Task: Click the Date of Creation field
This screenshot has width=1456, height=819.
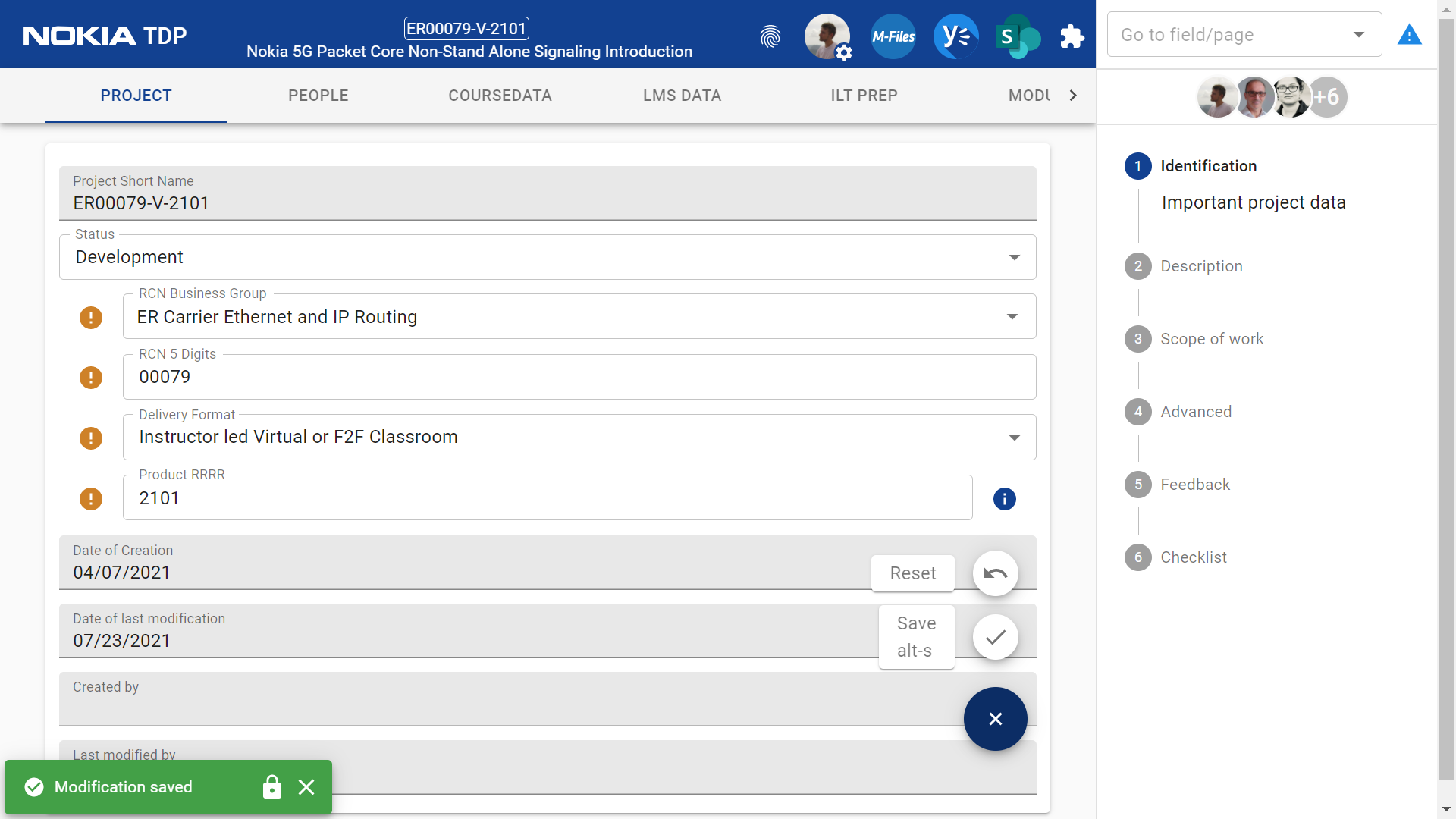Action: (548, 563)
